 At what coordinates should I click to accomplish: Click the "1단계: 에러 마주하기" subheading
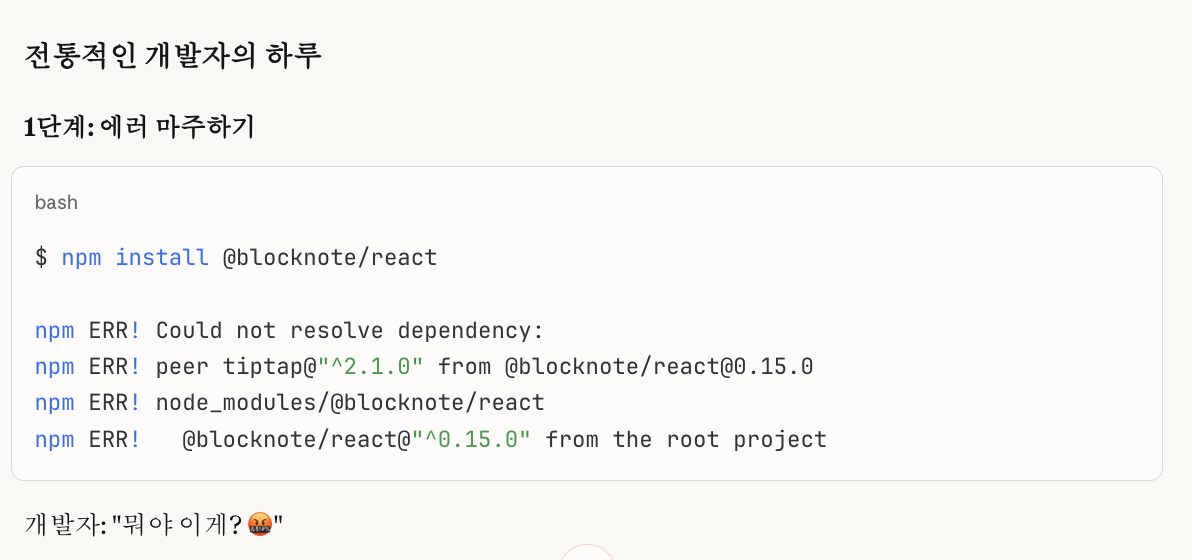(x=139, y=127)
